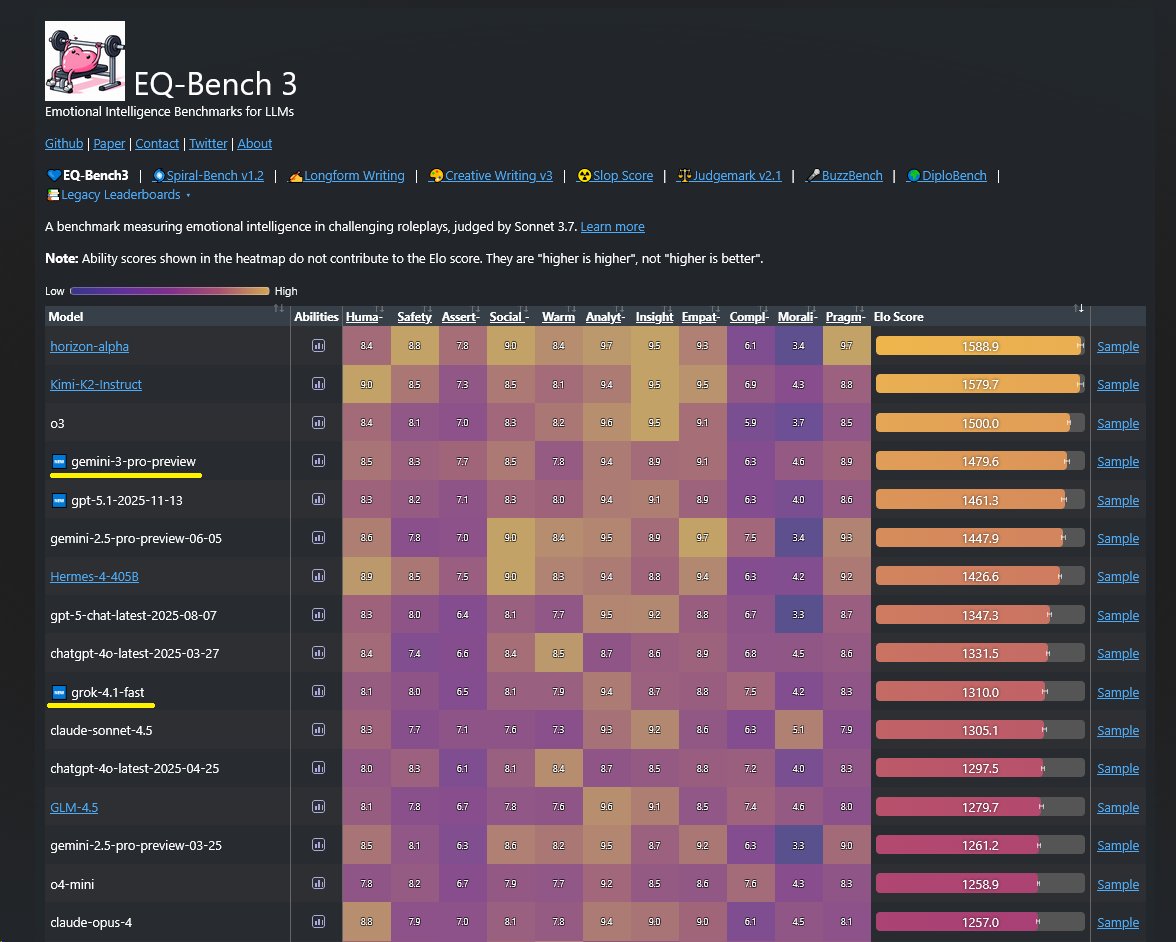Open the Longform Writing leaderboard
The width and height of the screenshot is (1176, 942).
coord(346,176)
